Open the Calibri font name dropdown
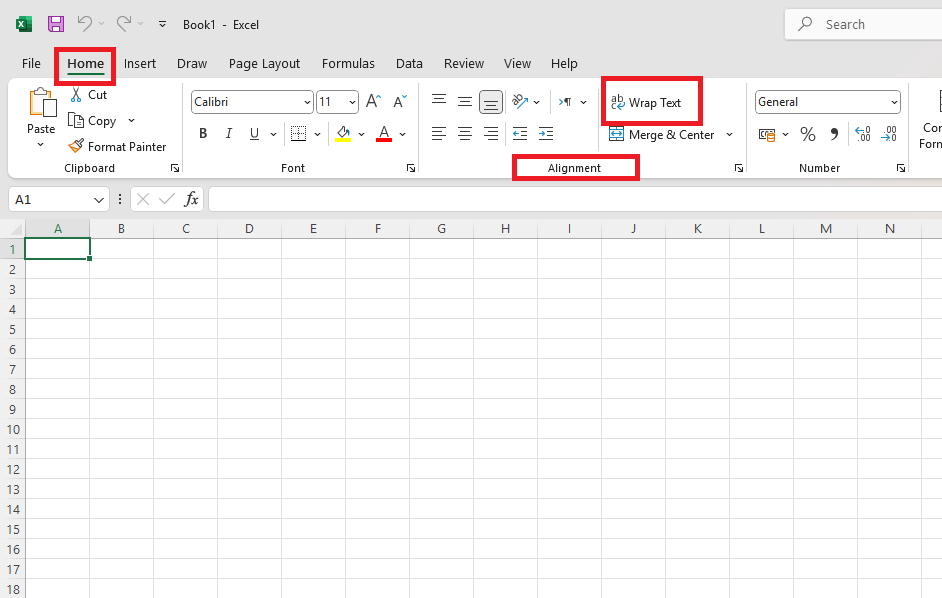 307,102
